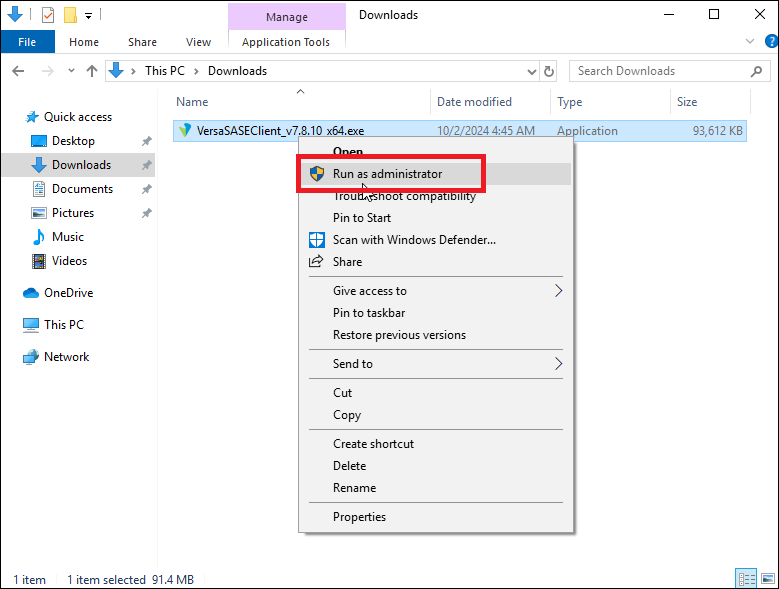Click Properties in the context menu
779x589 pixels.
tap(359, 517)
